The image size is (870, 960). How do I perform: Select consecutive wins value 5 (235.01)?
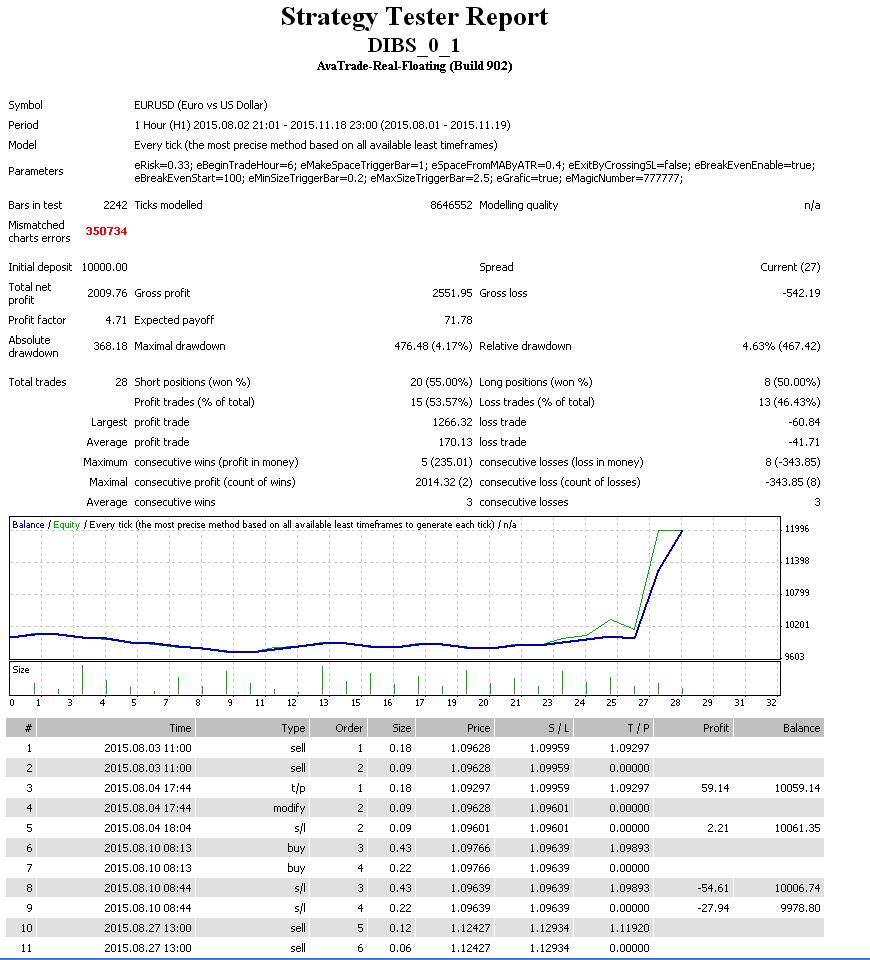coord(446,462)
